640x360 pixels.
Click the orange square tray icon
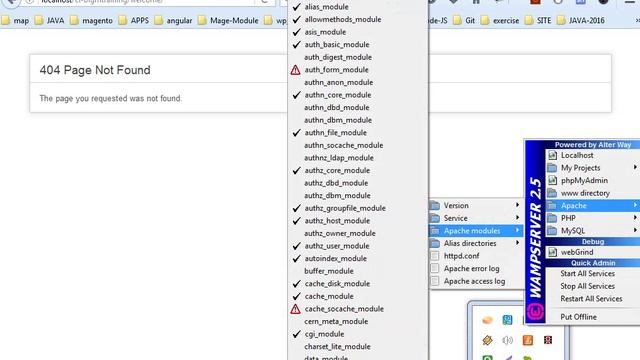(528, 340)
